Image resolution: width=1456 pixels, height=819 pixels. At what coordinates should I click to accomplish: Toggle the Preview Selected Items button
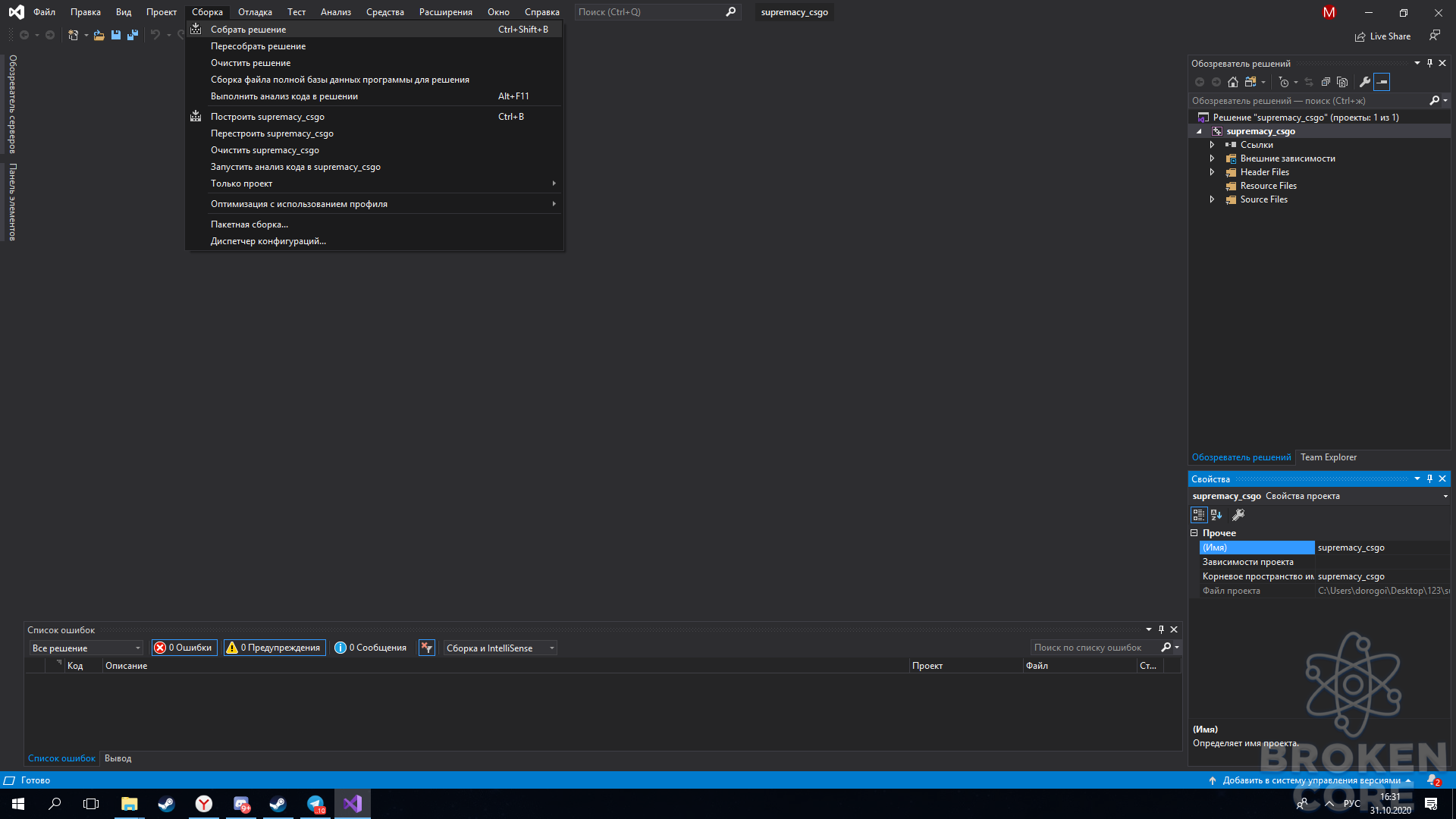(1382, 82)
